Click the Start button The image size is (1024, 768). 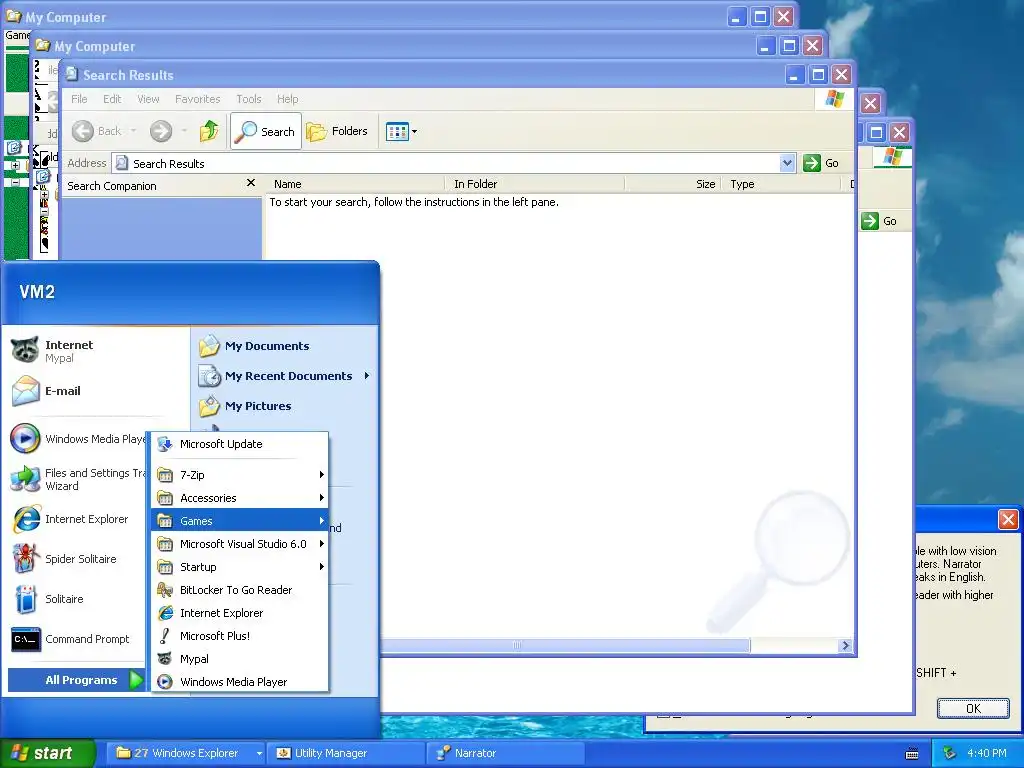coord(48,753)
